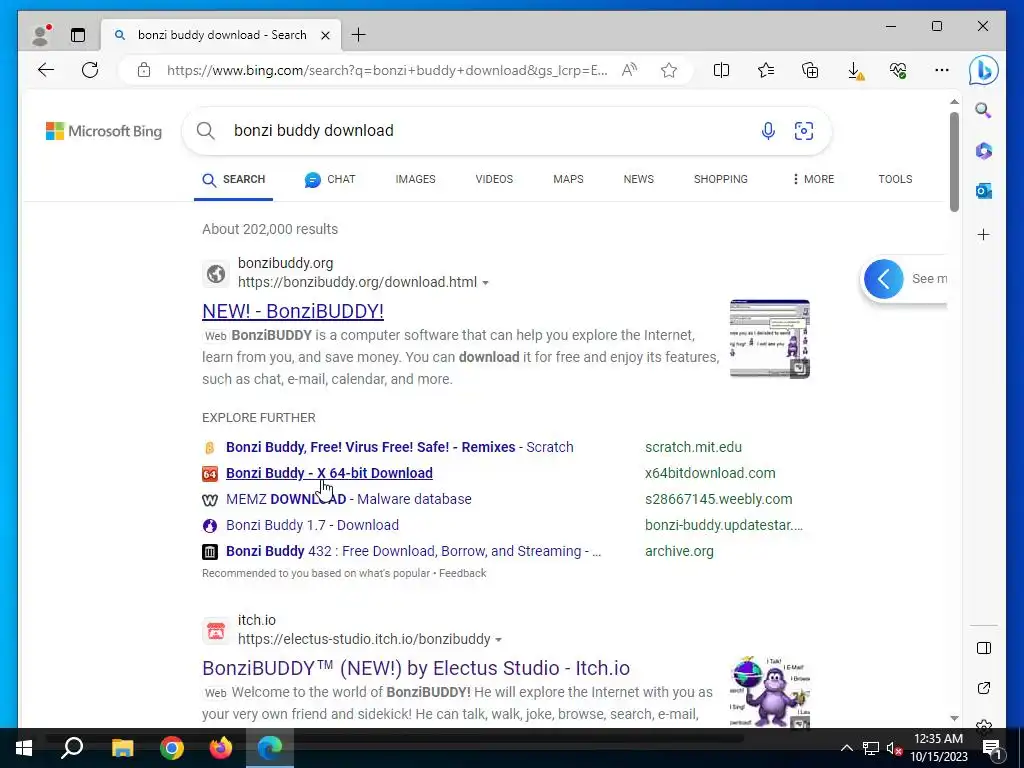
Task: Expand itch.io URL dropdown arrow
Action: (x=498, y=639)
